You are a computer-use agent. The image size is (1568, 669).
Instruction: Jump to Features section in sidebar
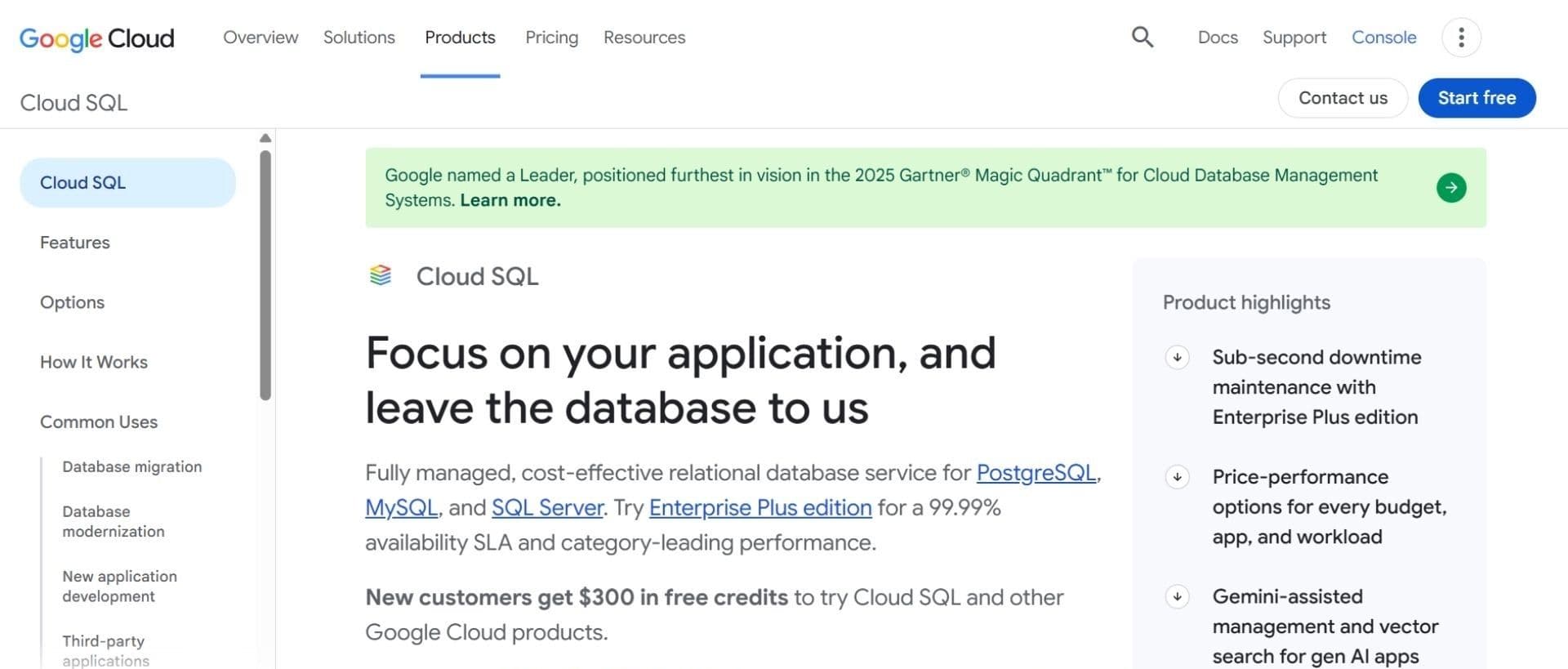pyautogui.click(x=75, y=243)
